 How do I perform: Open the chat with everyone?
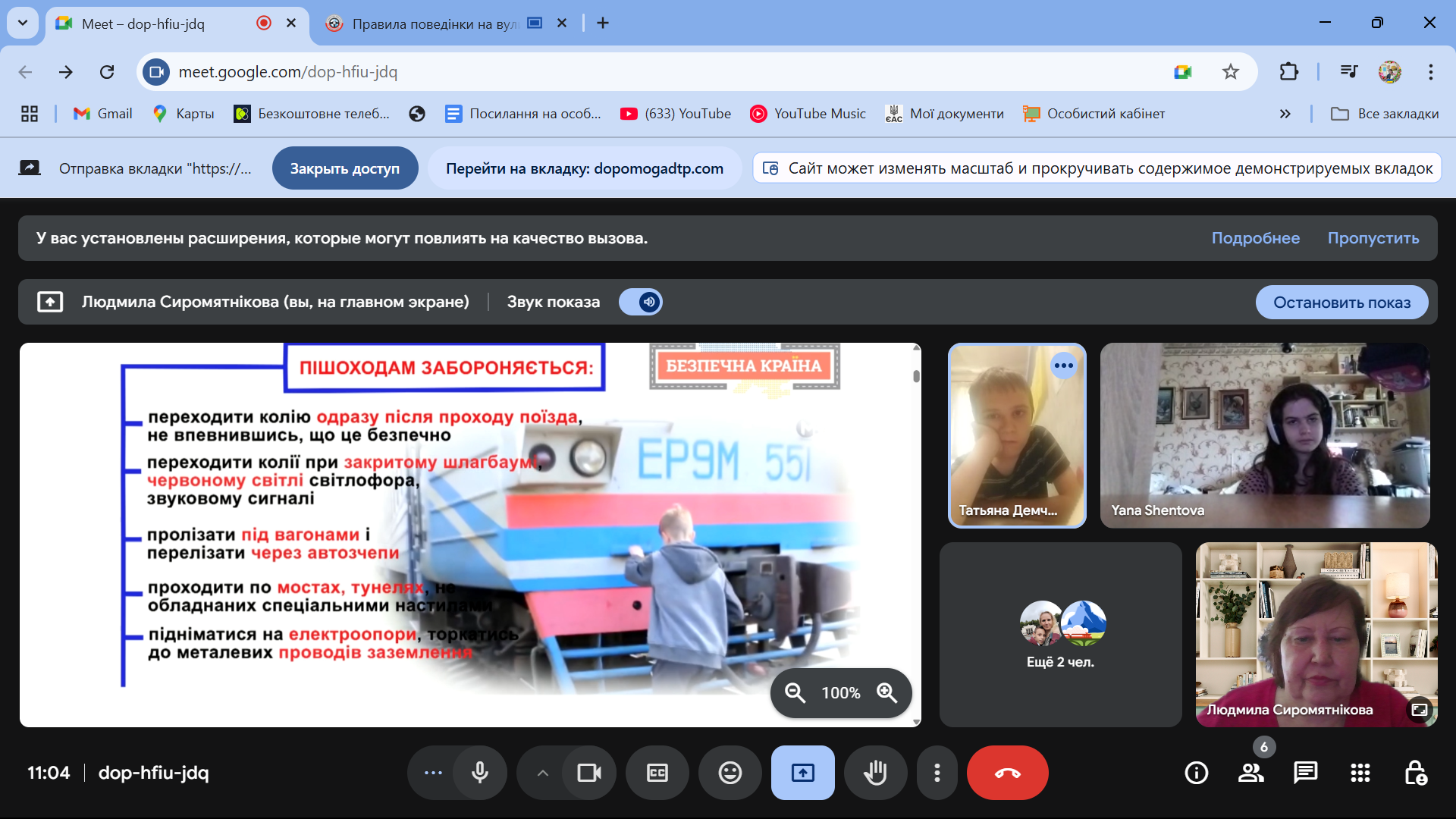tap(1305, 773)
